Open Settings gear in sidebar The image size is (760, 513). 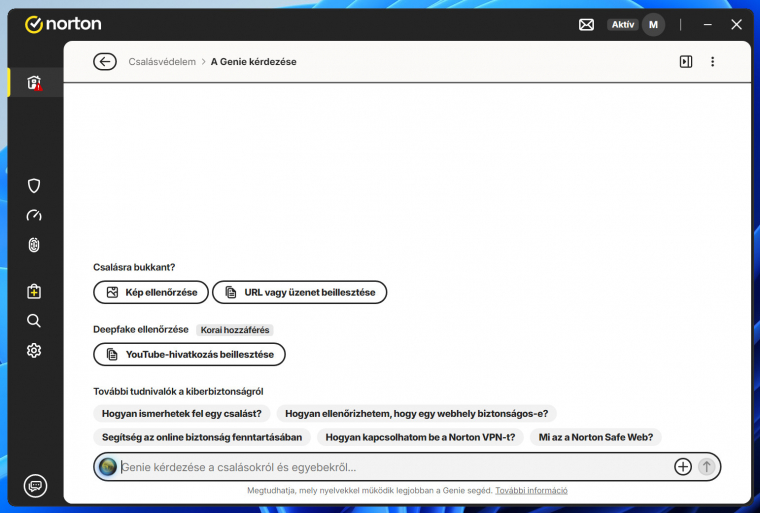[x=34, y=350]
